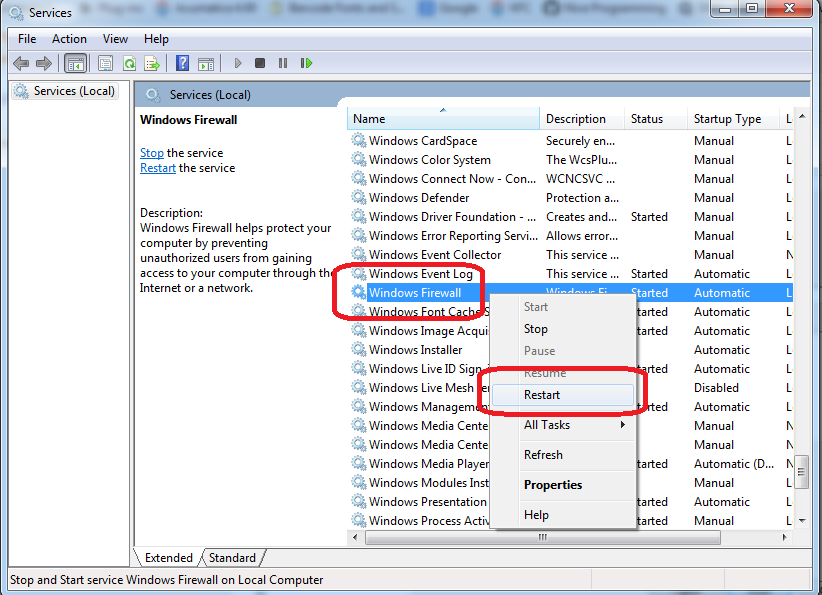Image resolution: width=822 pixels, height=595 pixels.
Task: Click the Services icon in the title bar
Action: pos(16,12)
